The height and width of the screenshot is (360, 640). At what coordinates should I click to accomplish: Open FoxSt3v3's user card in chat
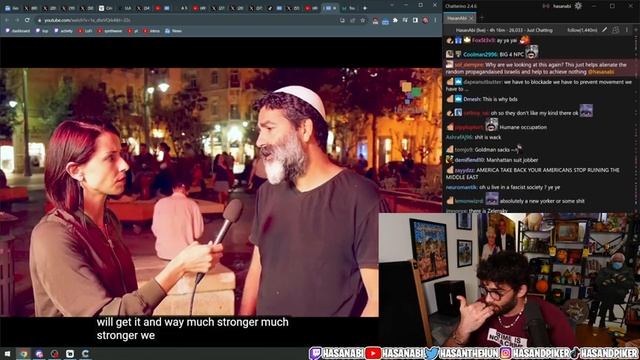pos(483,40)
